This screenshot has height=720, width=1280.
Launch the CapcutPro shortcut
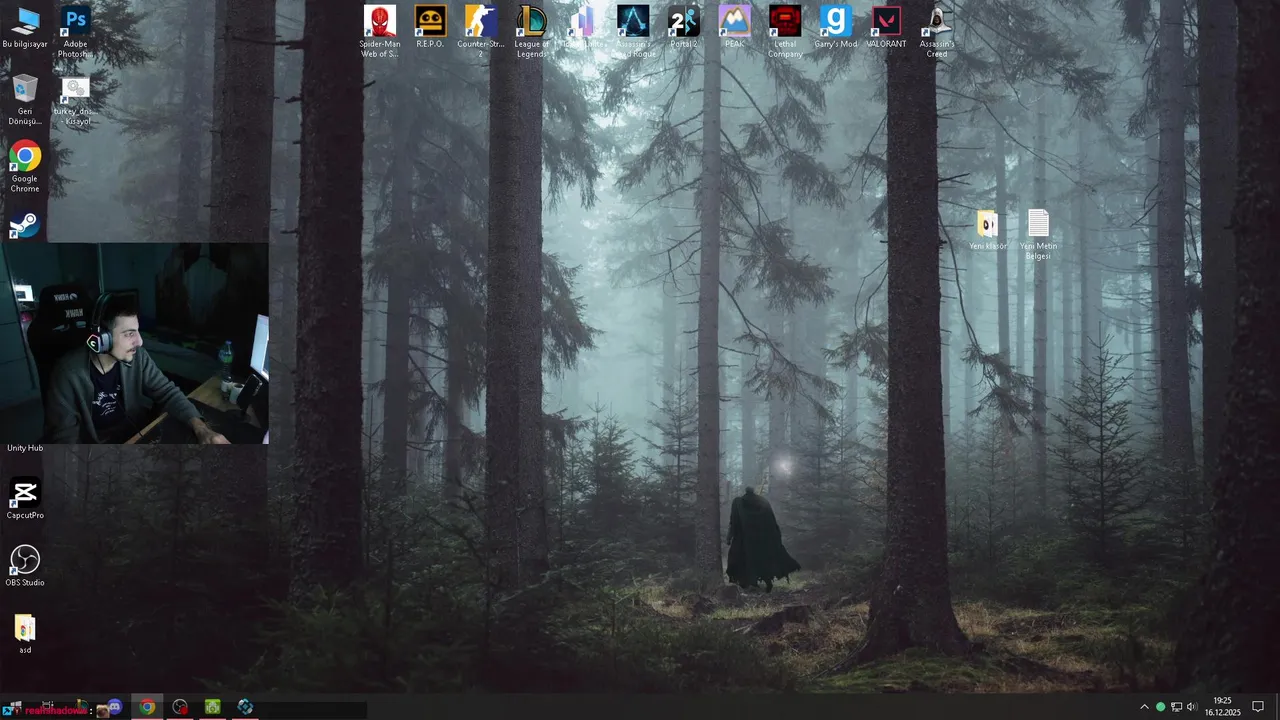pyautogui.click(x=25, y=498)
